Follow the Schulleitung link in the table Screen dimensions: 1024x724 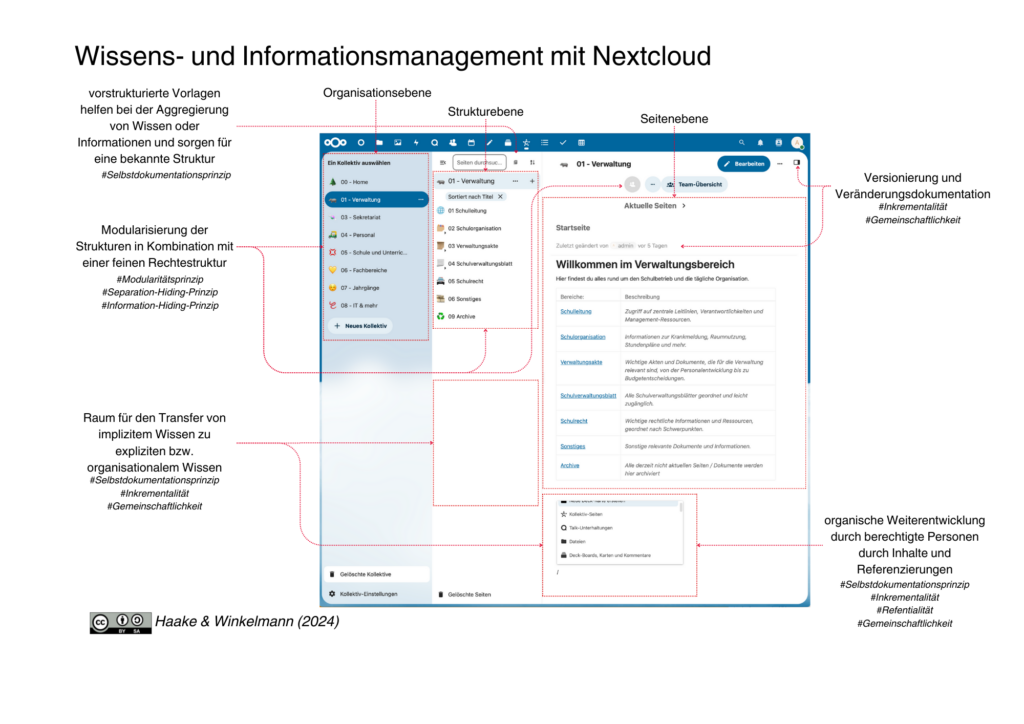576,311
